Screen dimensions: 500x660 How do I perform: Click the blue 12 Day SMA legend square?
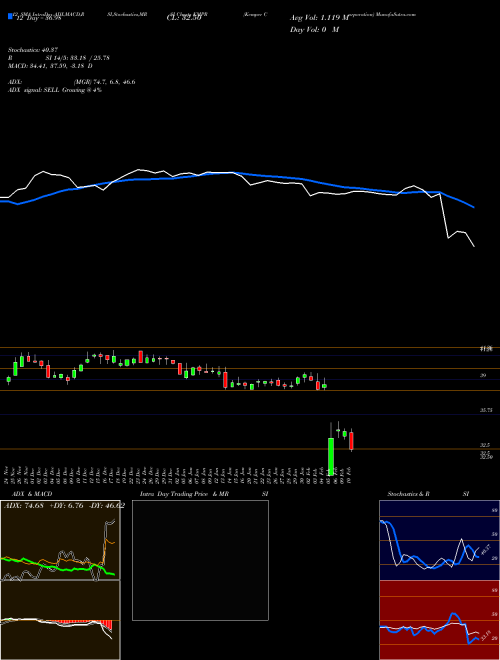(x=10, y=16)
